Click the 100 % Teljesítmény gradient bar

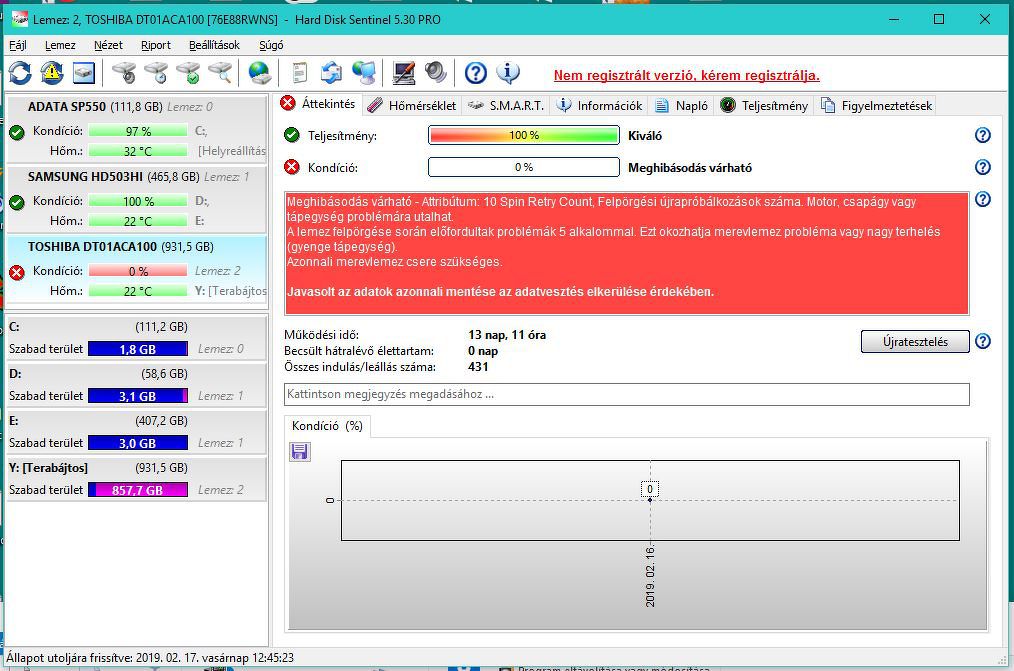(x=524, y=135)
